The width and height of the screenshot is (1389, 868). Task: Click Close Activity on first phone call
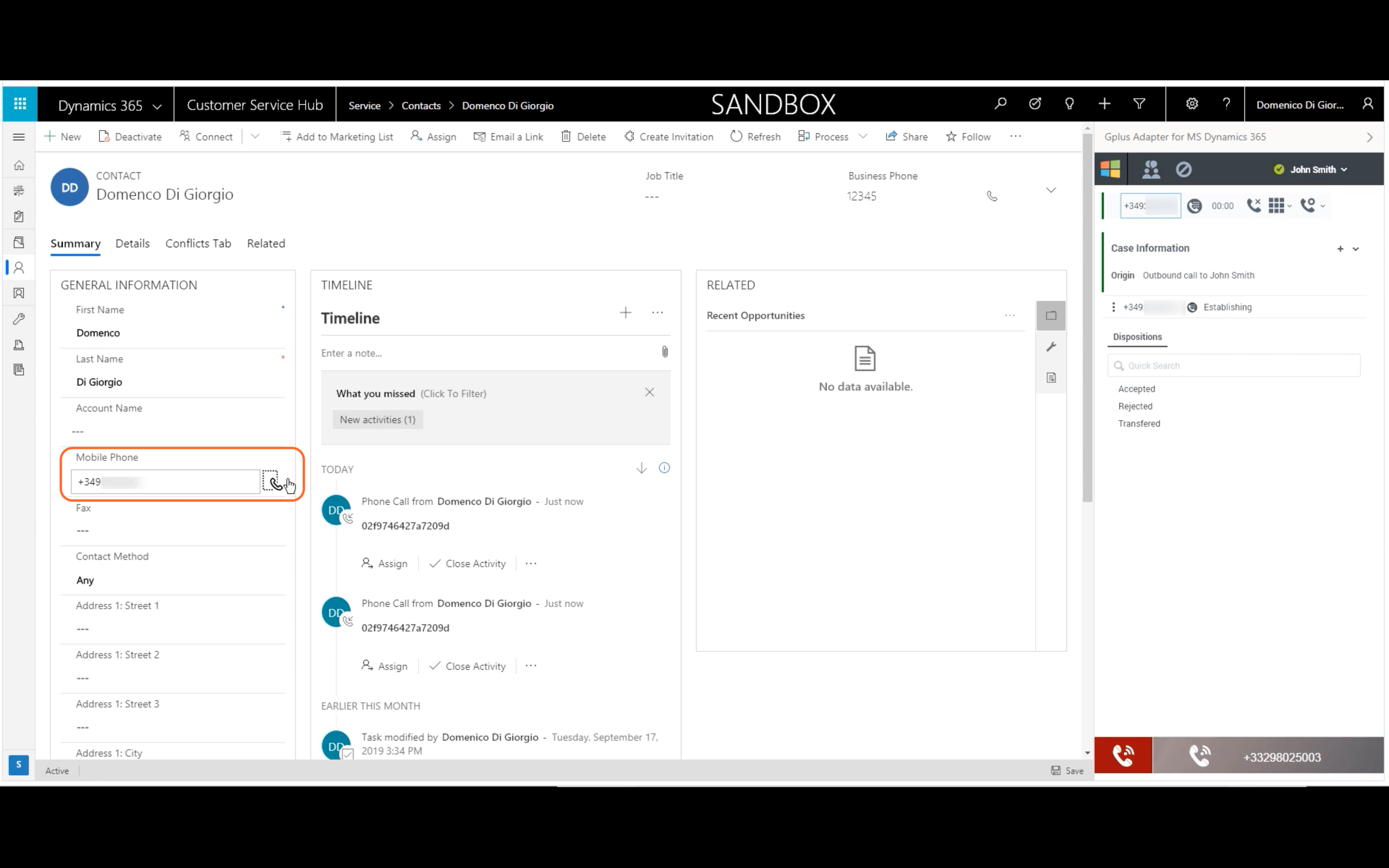point(468,564)
